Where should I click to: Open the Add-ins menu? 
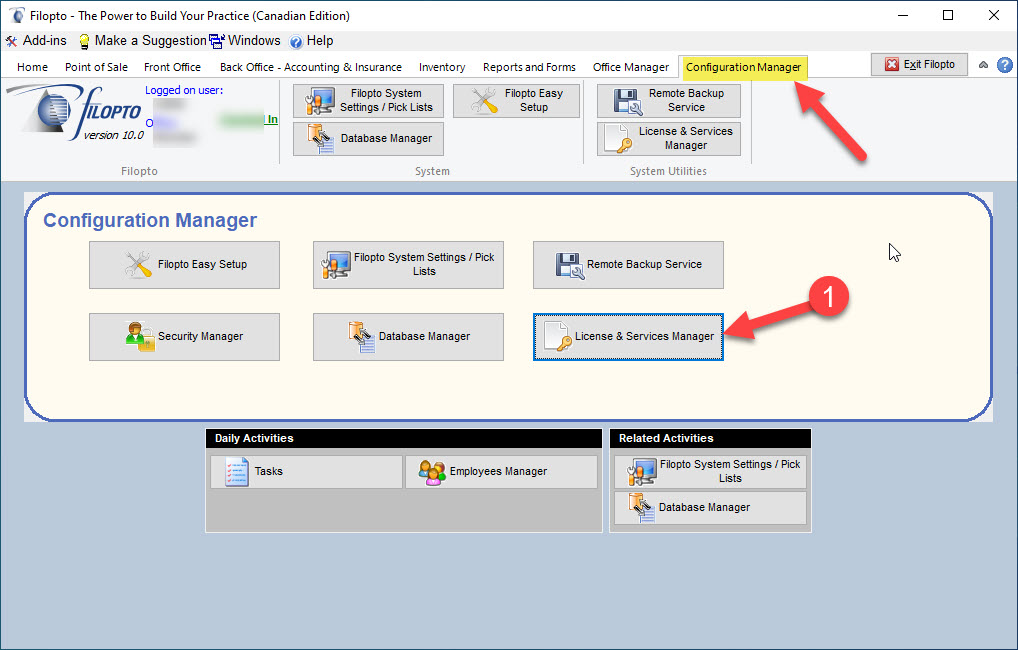[36, 41]
